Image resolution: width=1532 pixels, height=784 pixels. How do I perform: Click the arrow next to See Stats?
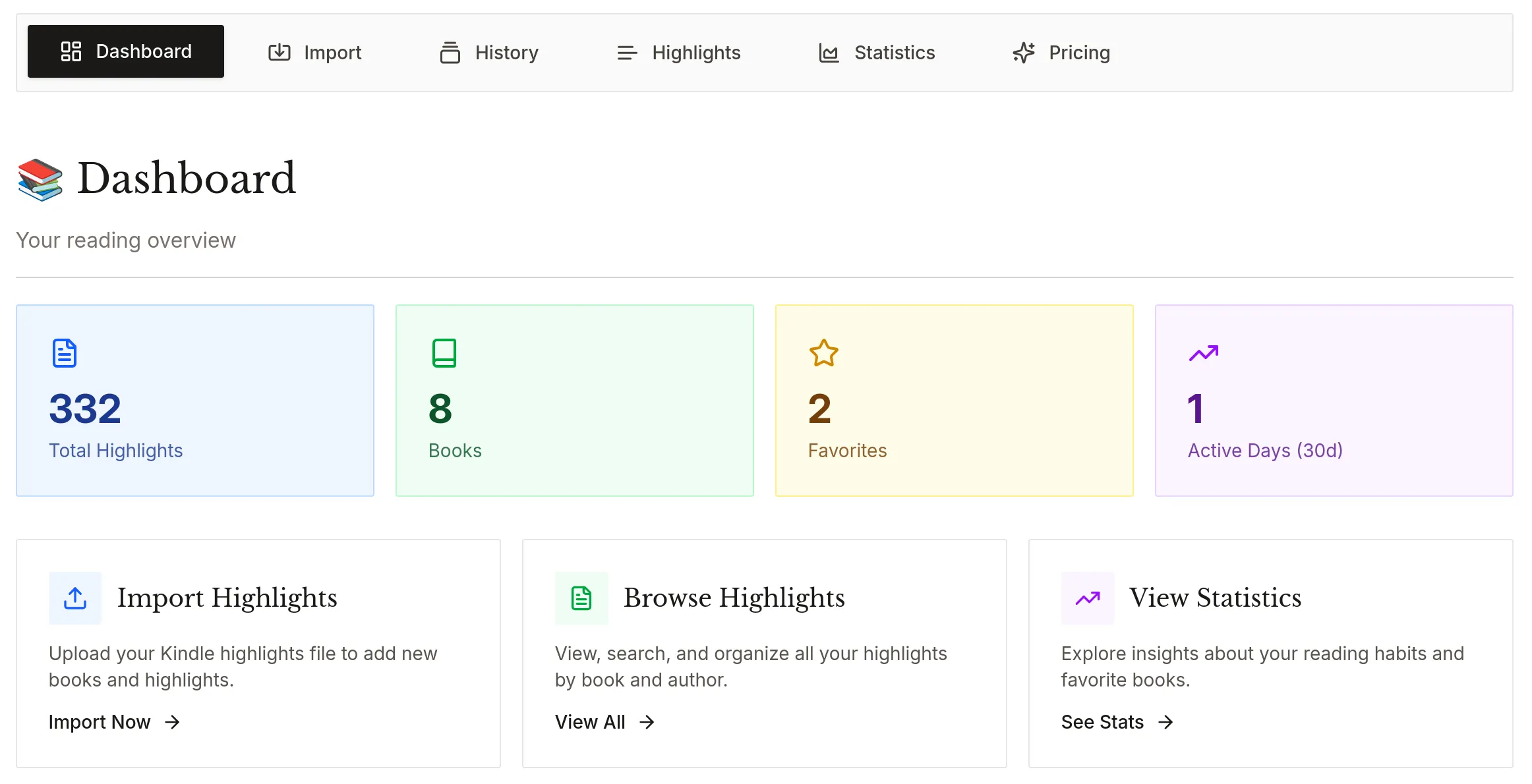click(1165, 722)
